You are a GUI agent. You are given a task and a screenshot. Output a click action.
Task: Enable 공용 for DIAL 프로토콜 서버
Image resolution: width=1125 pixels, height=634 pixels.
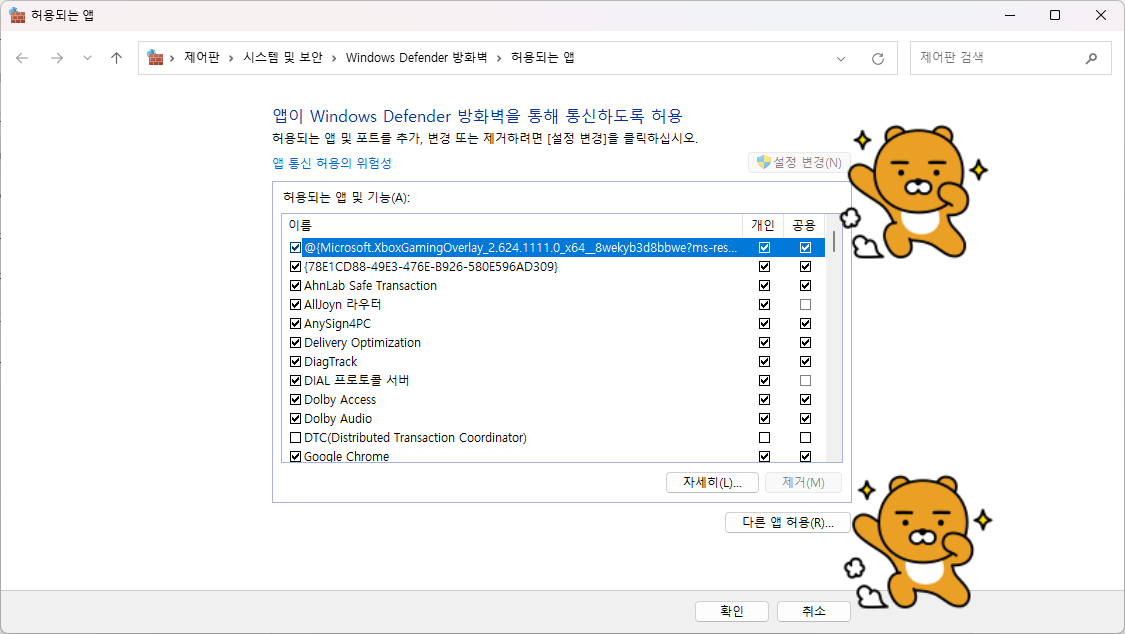pyautogui.click(x=805, y=381)
